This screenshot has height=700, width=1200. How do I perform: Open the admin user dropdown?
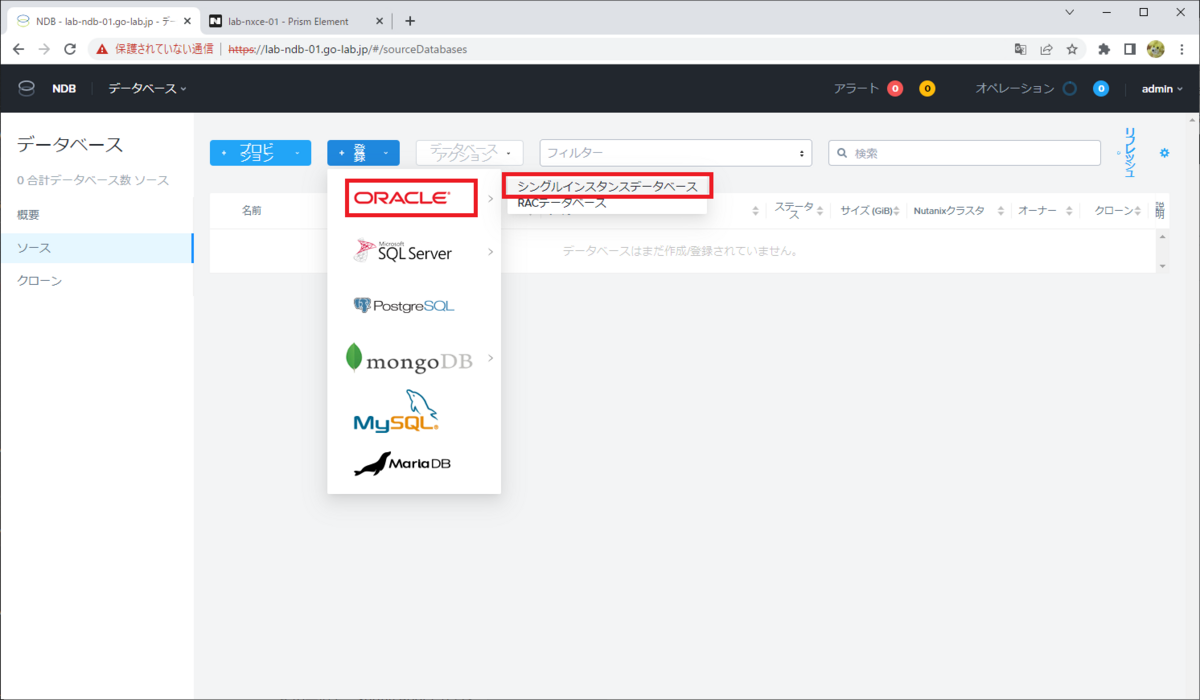coord(1162,89)
